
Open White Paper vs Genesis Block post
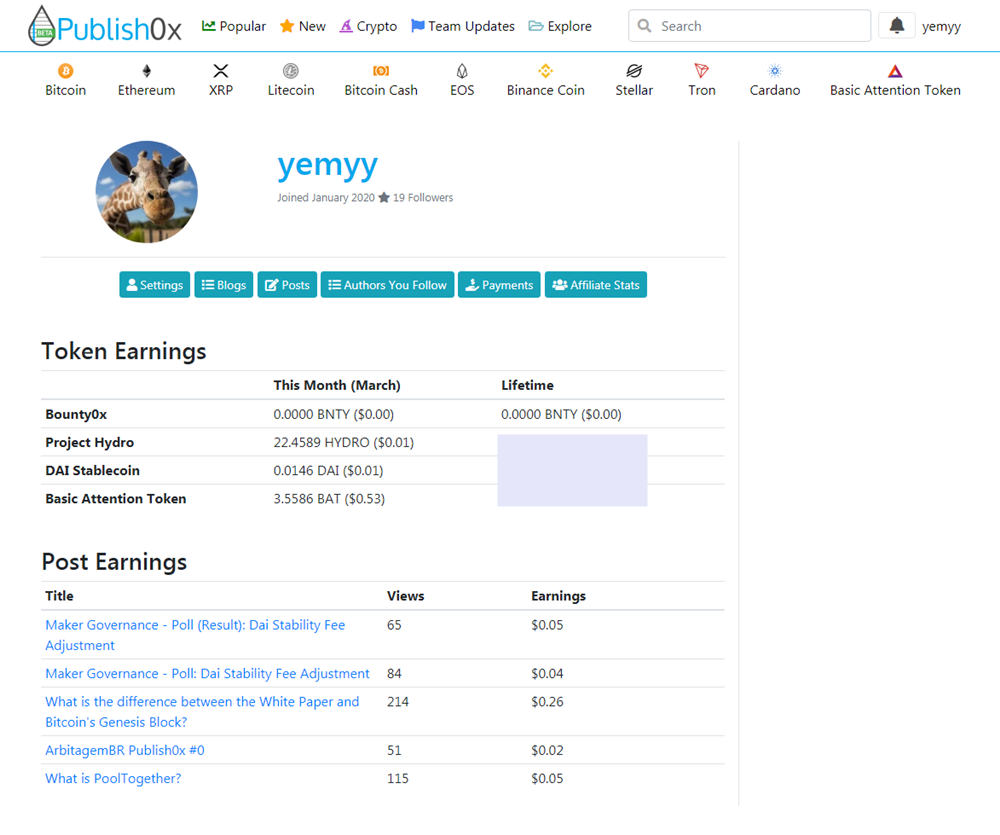[202, 711]
